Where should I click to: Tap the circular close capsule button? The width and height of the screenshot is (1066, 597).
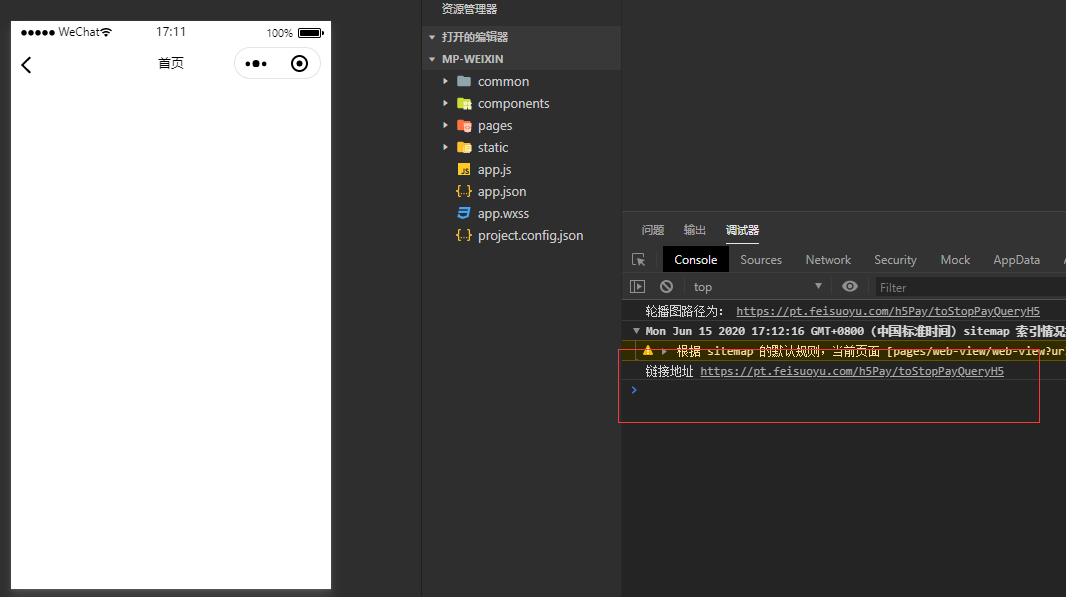click(299, 64)
